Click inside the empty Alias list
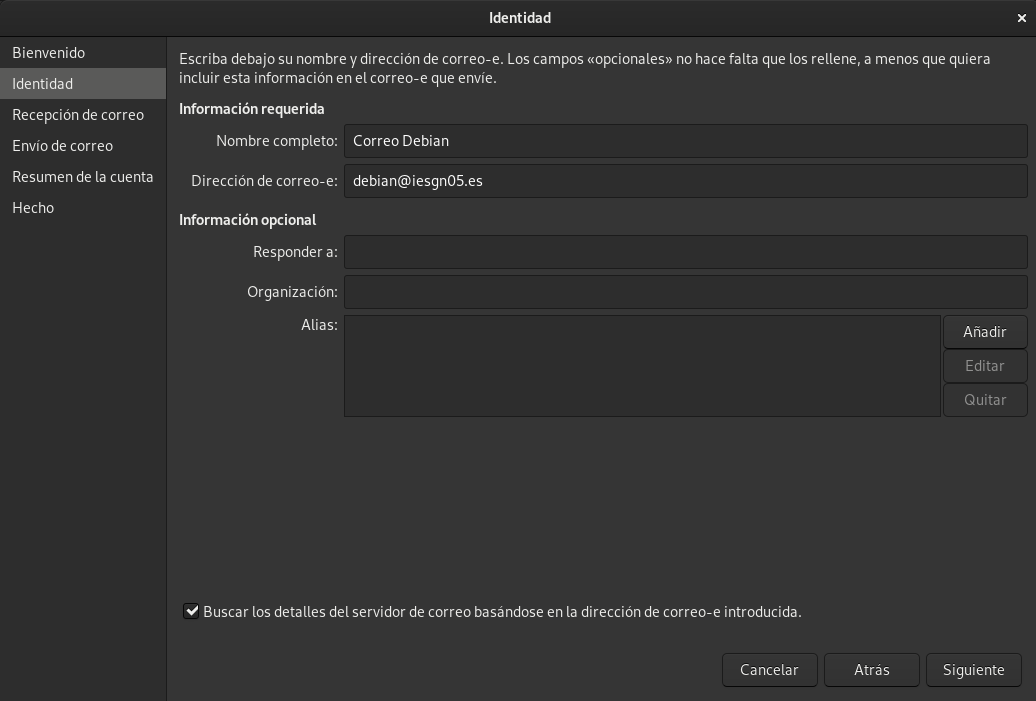 (x=642, y=366)
